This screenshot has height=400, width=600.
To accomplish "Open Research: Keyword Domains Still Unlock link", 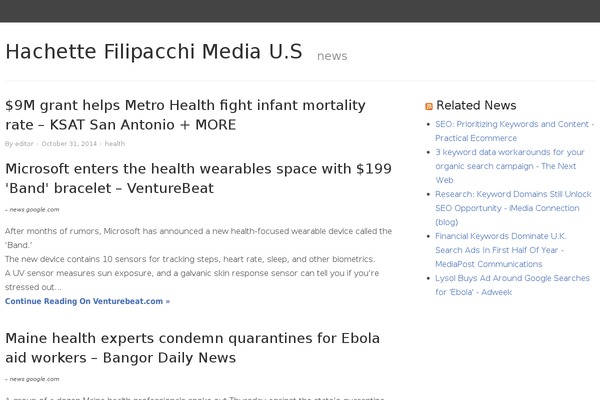I will click(513, 208).
